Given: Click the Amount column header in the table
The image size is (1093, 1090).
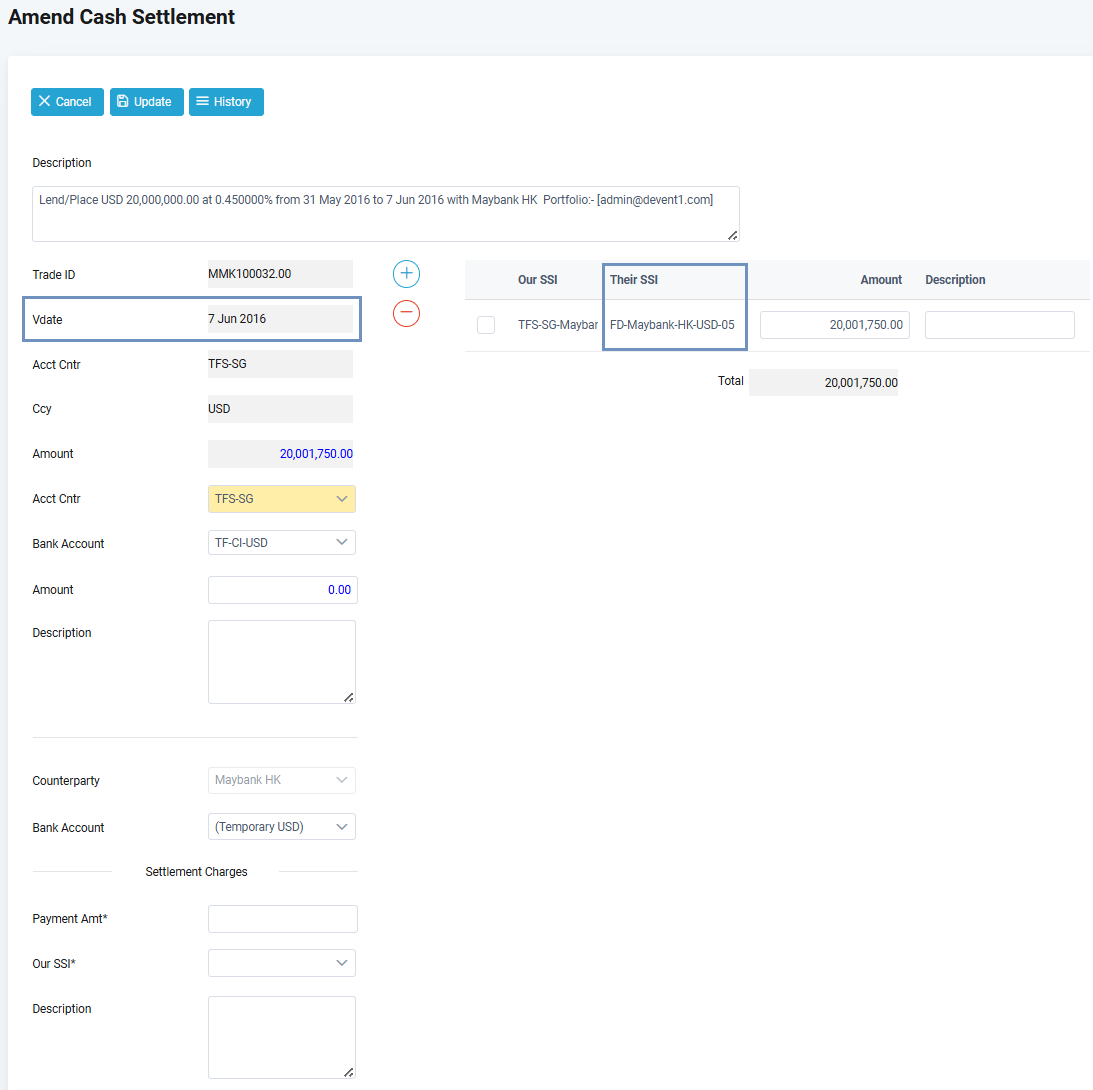Looking at the screenshot, I should click(881, 279).
